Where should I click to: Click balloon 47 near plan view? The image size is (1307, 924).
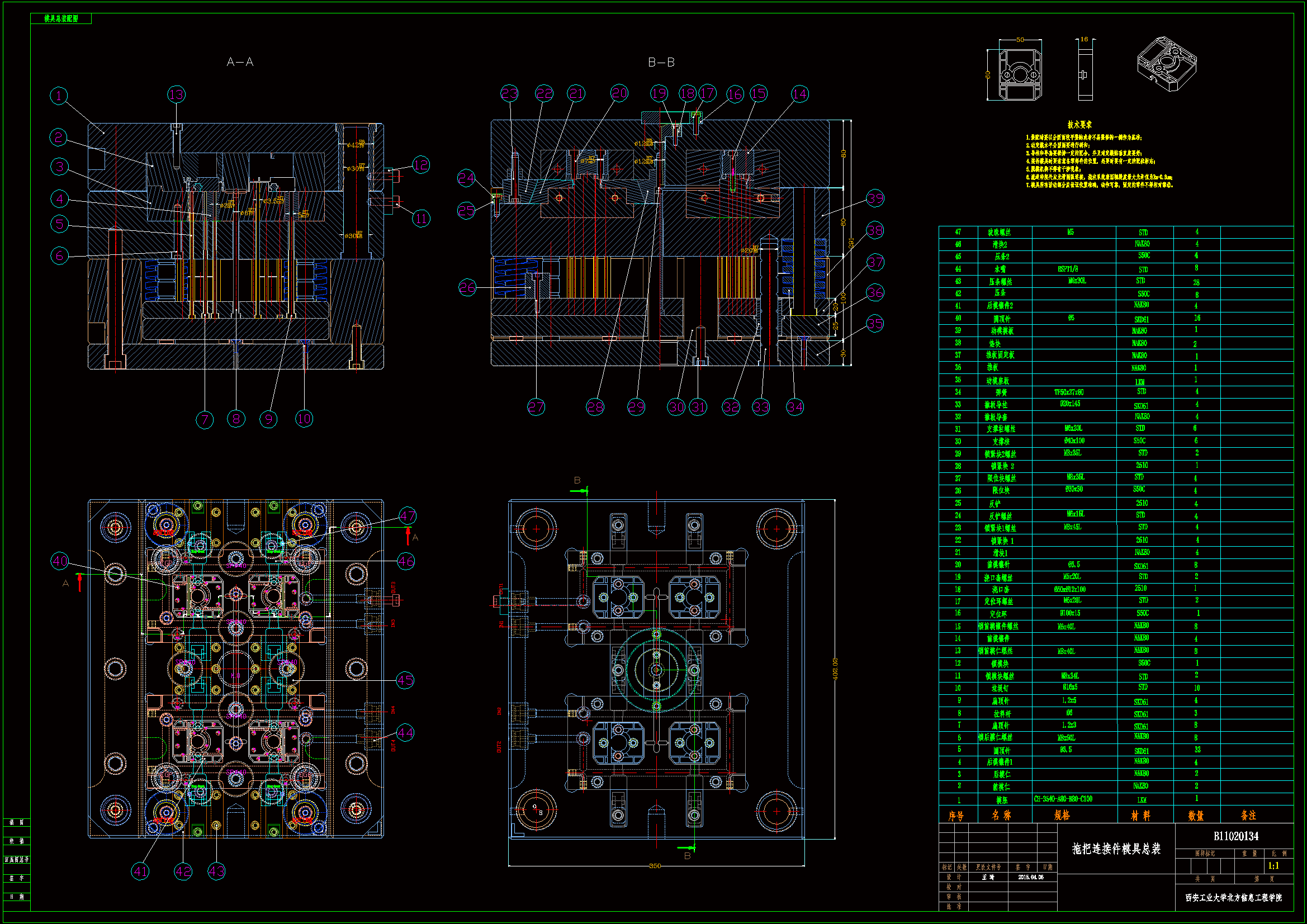pyautogui.click(x=407, y=516)
